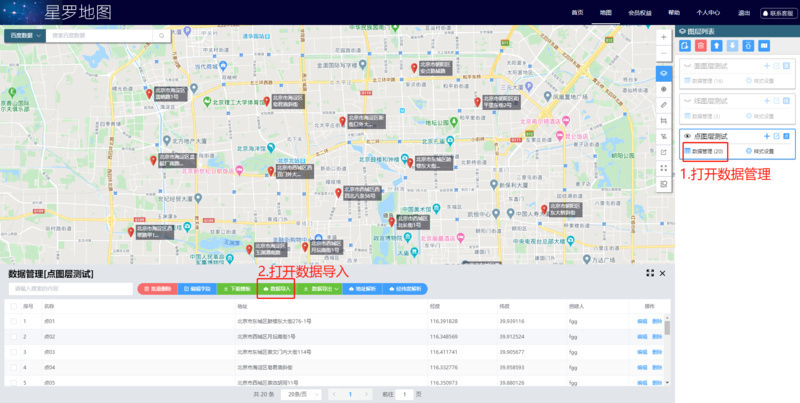Screen dimensions: 800x403
Task: Open the 数据导出 export dropdown
Action: (321, 289)
